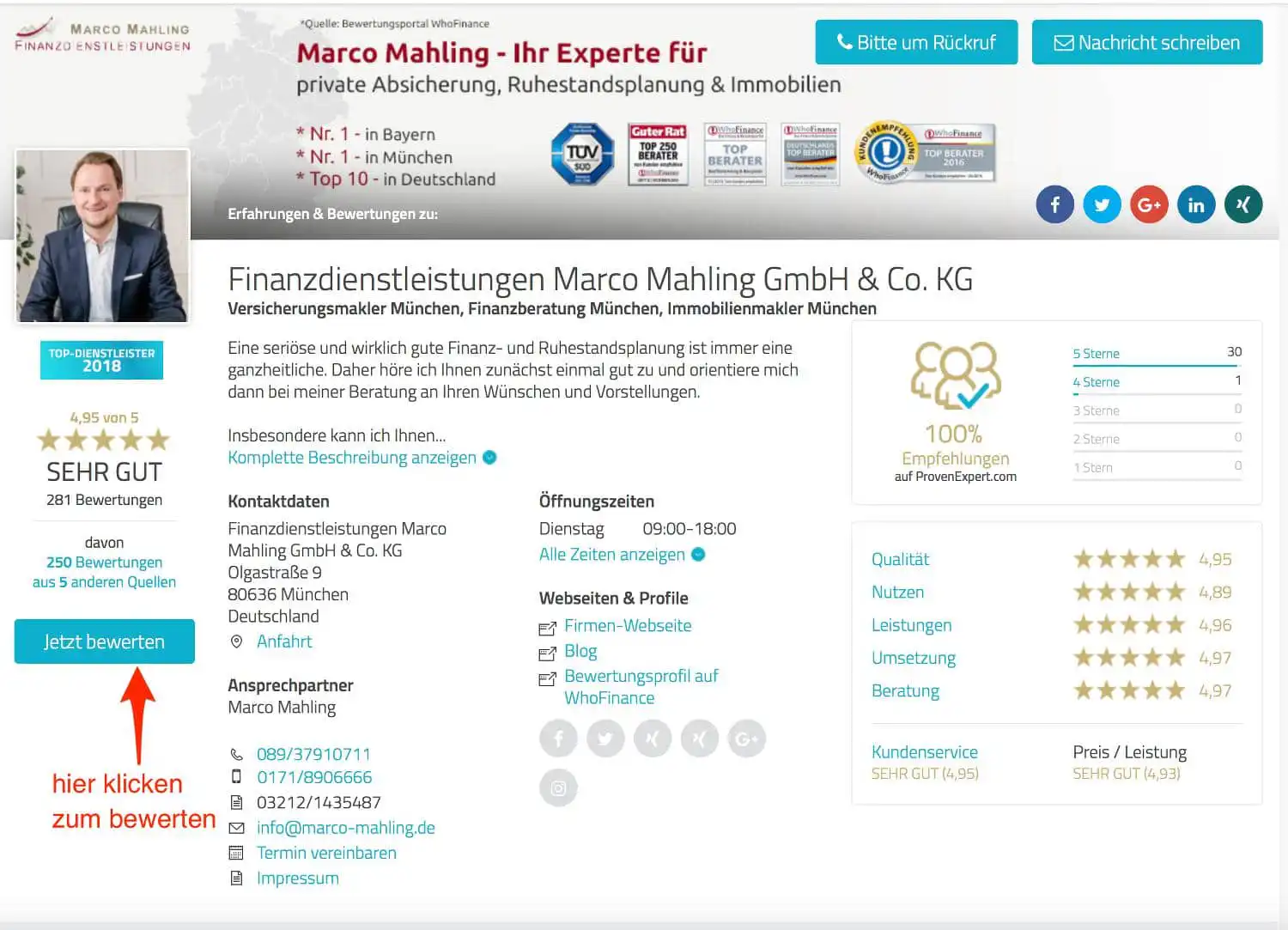This screenshot has width=1288, height=930.
Task: Open the Blog link
Action: point(580,652)
